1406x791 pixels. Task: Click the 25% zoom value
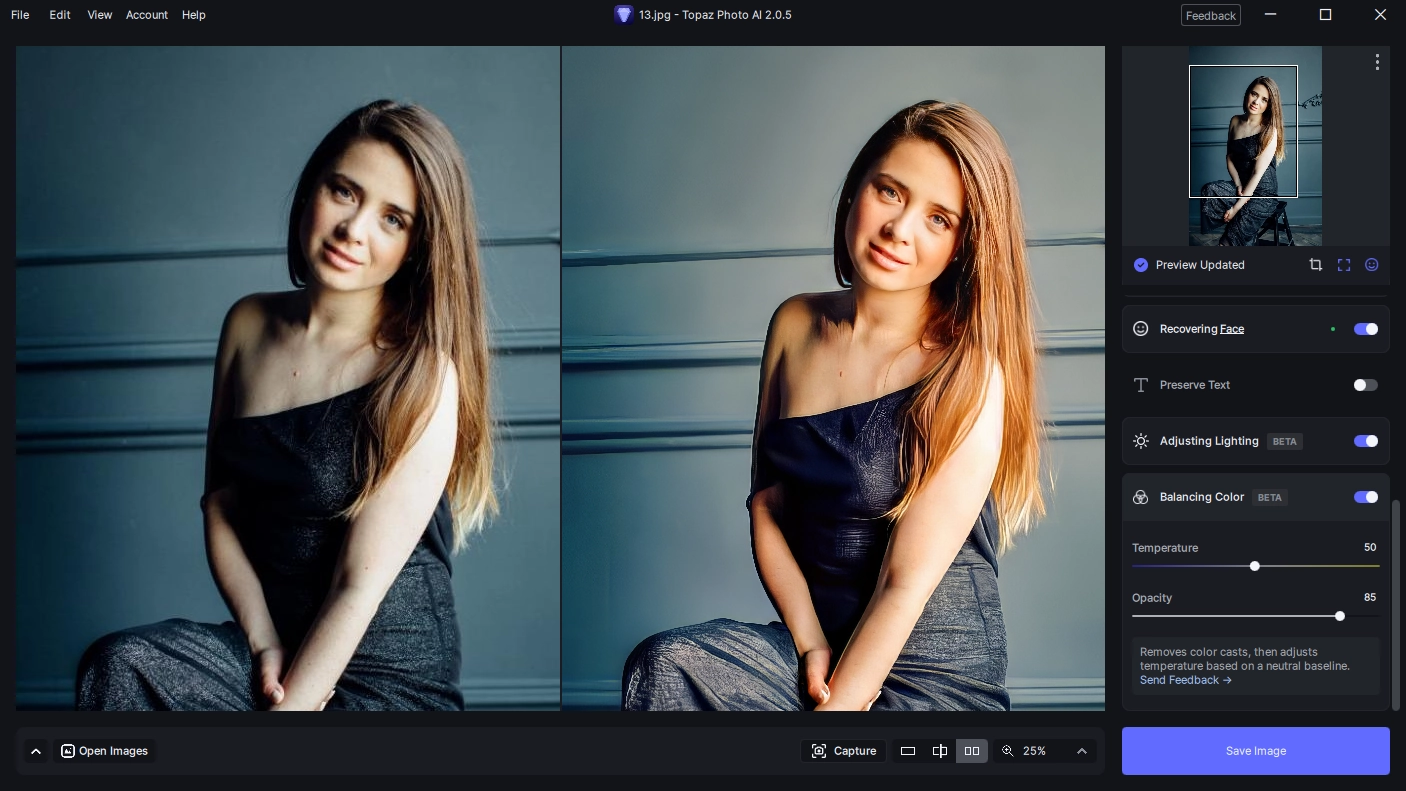point(1034,751)
